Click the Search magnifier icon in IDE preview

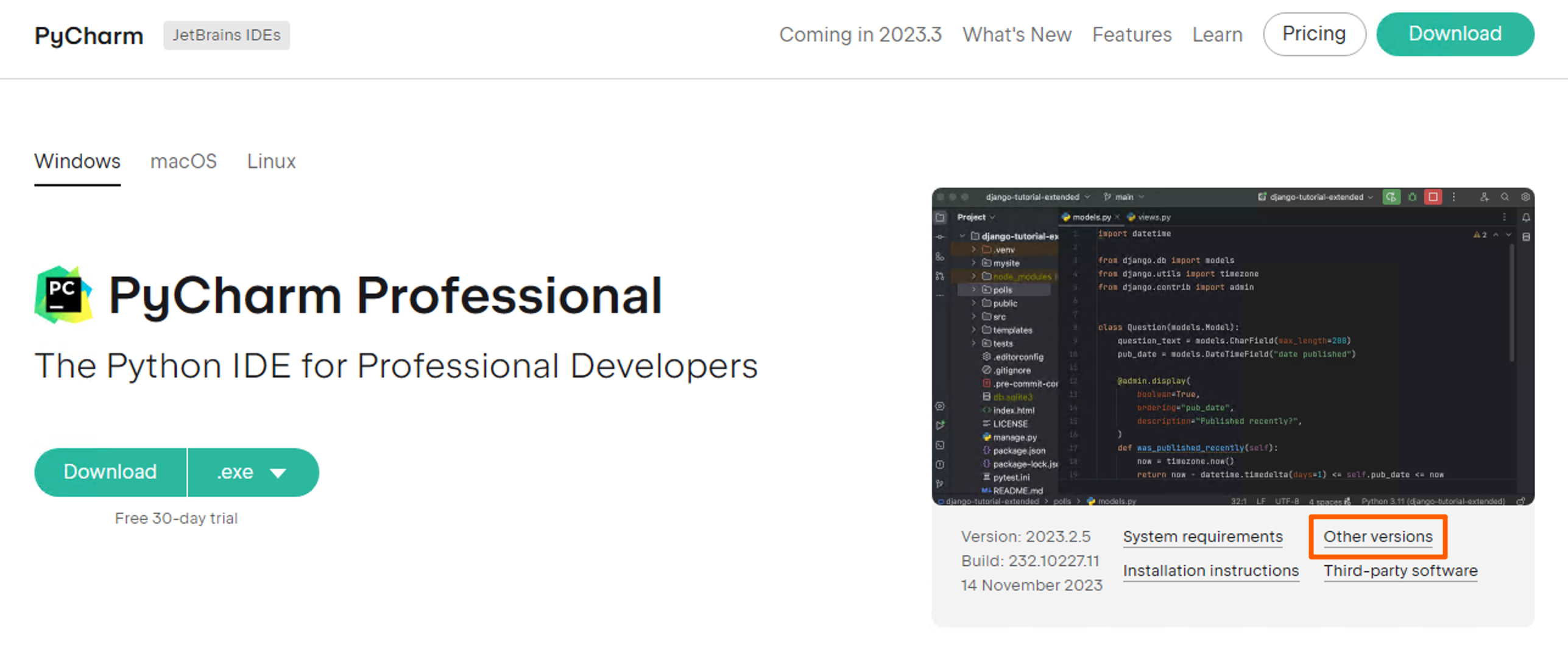pyautogui.click(x=1505, y=197)
